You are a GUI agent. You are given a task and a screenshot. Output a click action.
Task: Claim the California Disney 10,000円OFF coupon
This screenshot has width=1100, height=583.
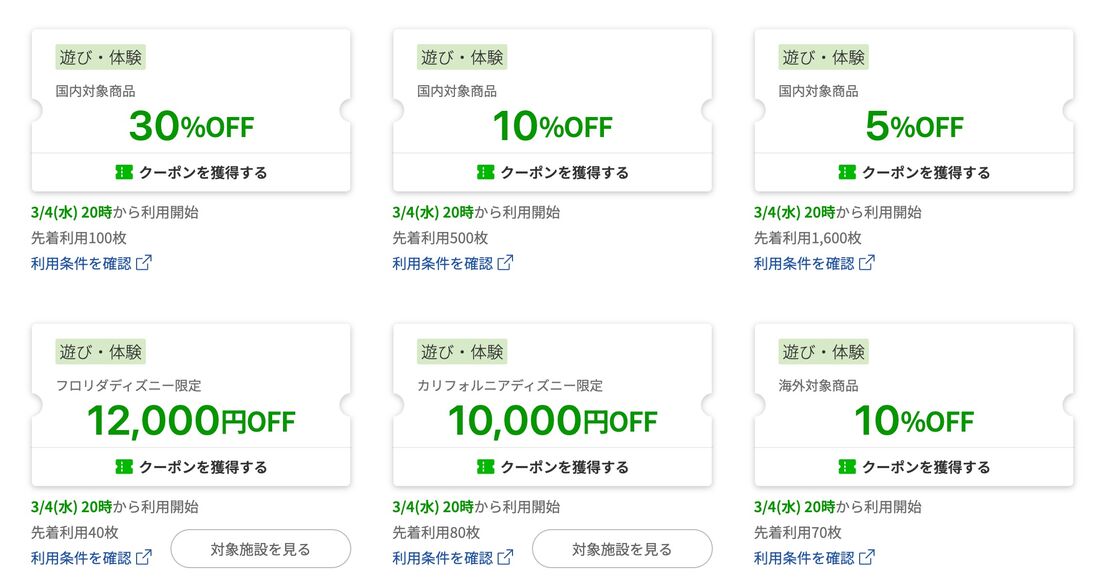pos(553,466)
